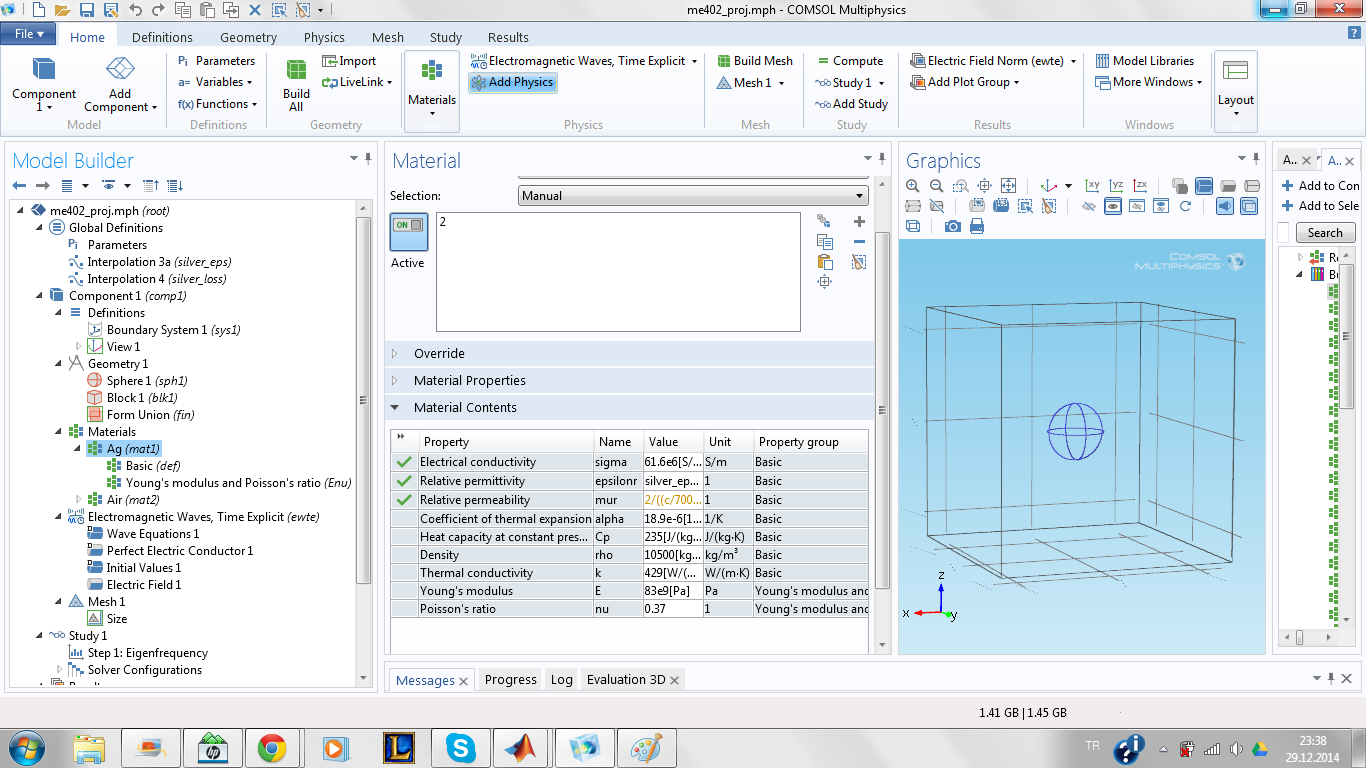Viewport: 1366px width, 768px height.
Task: Open the Selection Manual dropdown
Action: coord(692,196)
